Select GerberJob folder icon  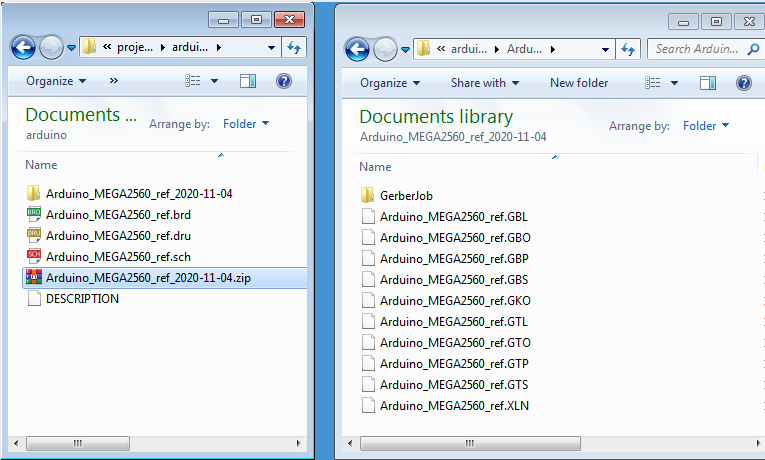coord(367,195)
